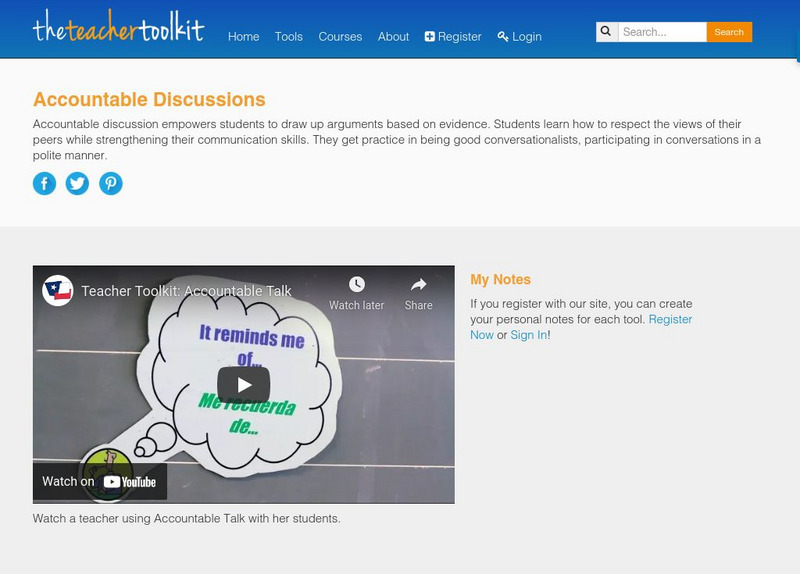Click the Facebook share icon
The height and width of the screenshot is (574, 800).
pyautogui.click(x=44, y=183)
